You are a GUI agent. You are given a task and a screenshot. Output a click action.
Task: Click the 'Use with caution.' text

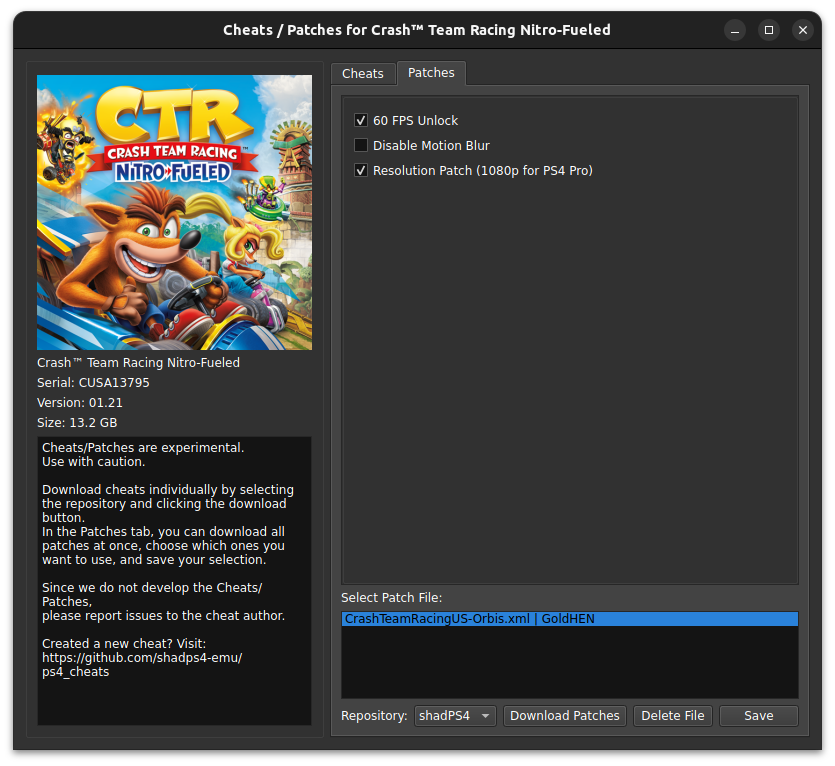94,462
